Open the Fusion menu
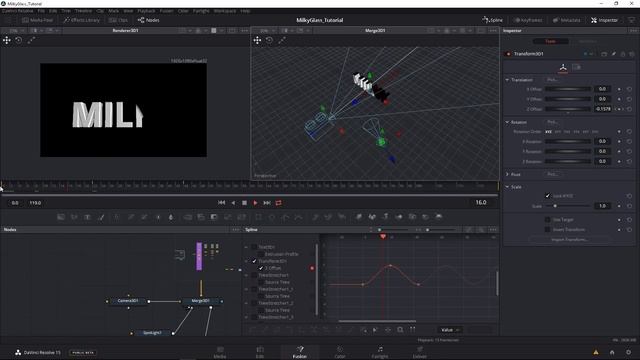Image resolution: width=640 pixels, height=360 pixels. coord(167,11)
